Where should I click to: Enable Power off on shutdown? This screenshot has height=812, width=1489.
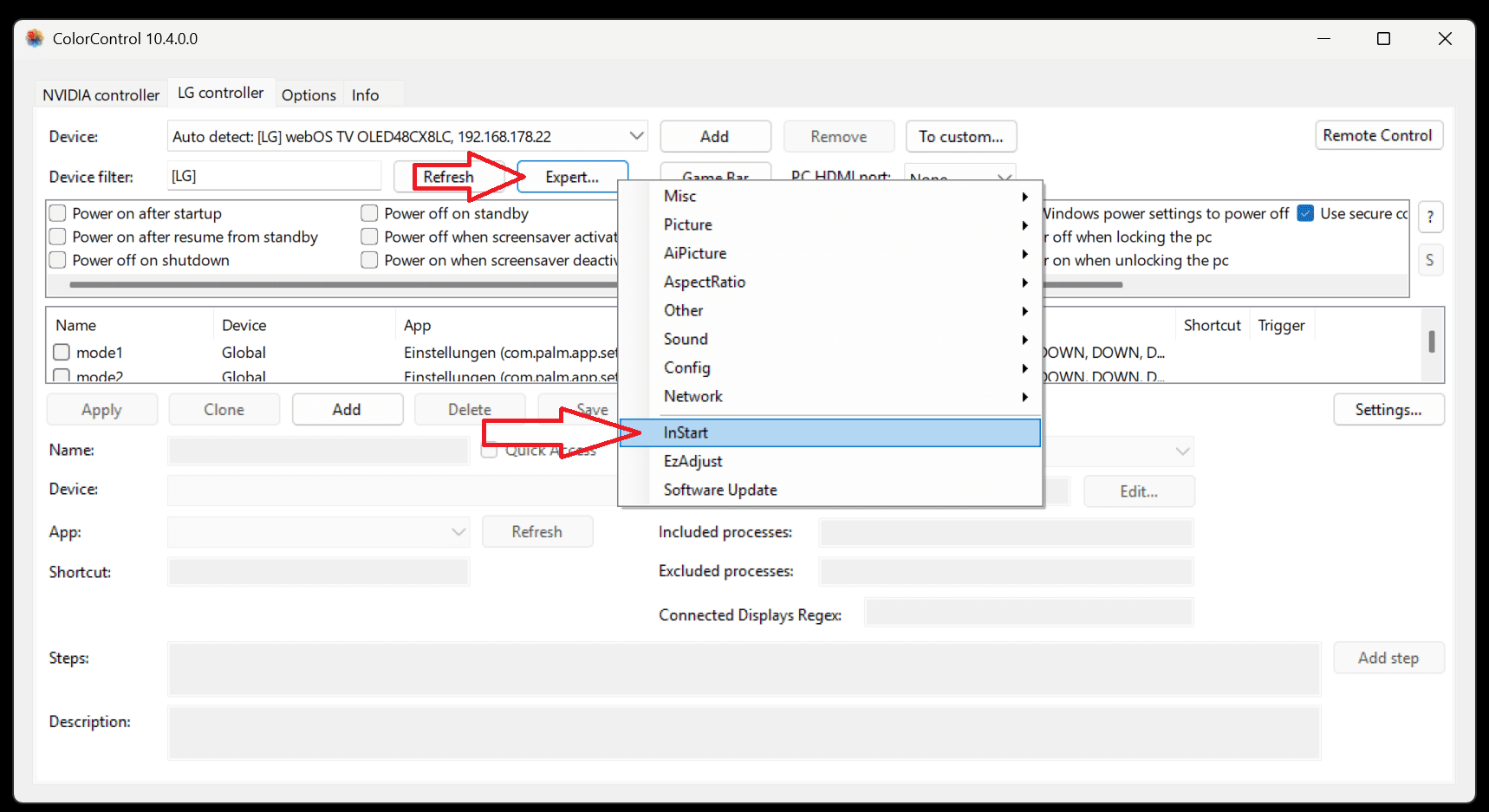58,260
